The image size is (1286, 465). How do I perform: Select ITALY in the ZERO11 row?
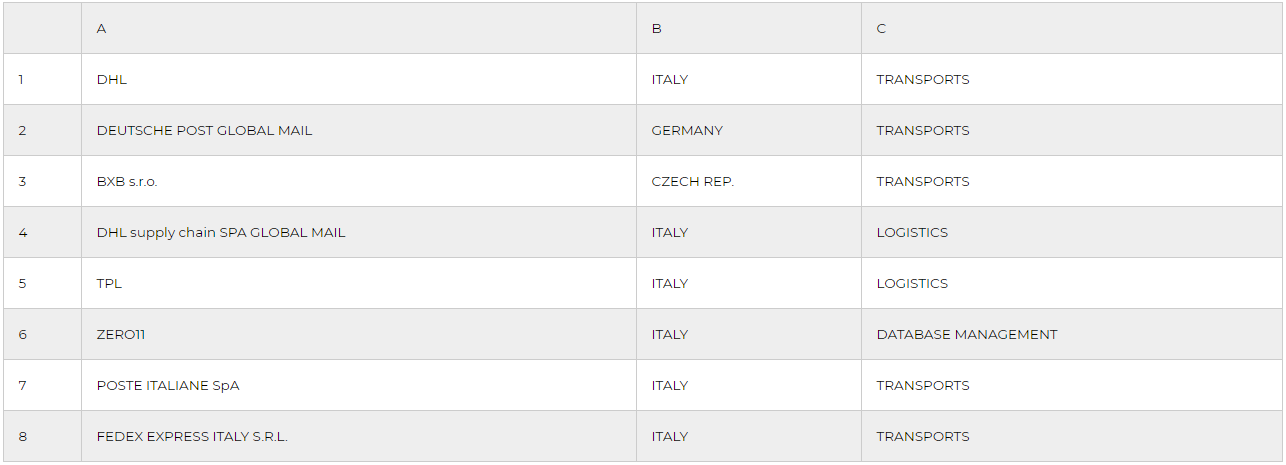click(669, 334)
